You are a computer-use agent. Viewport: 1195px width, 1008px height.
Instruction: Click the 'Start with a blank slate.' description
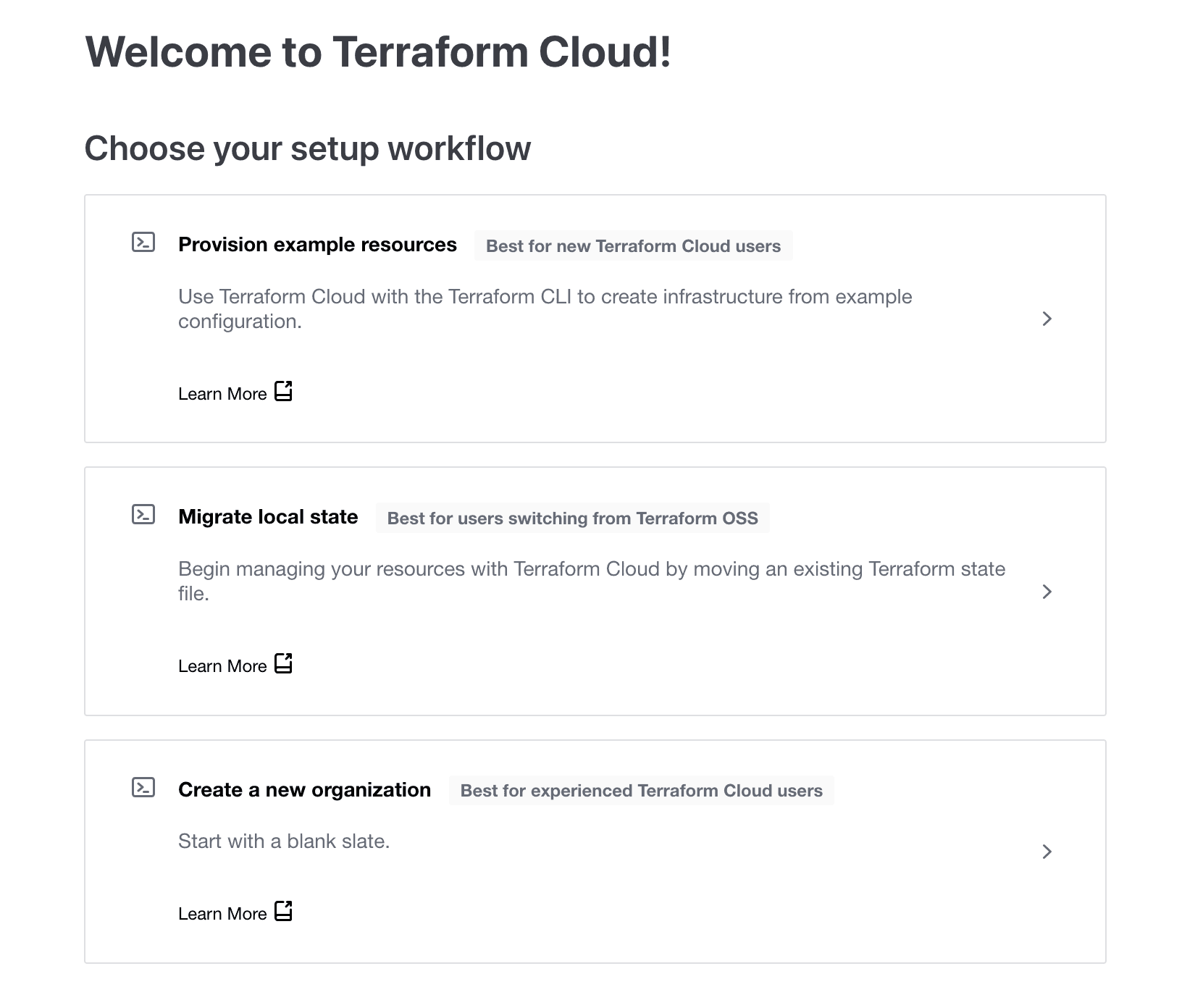[x=284, y=841]
